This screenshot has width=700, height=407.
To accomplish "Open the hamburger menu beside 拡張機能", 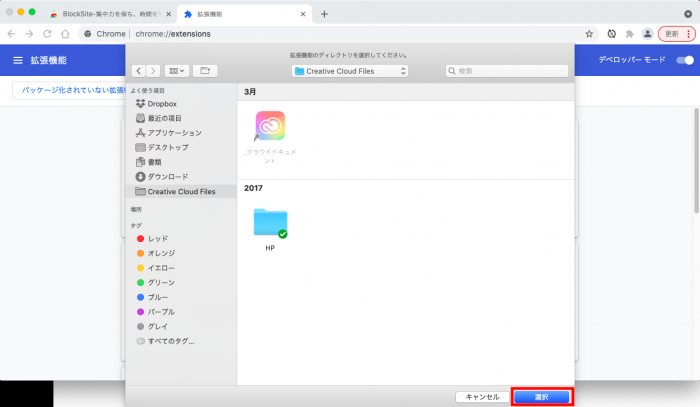I will pyautogui.click(x=17, y=60).
